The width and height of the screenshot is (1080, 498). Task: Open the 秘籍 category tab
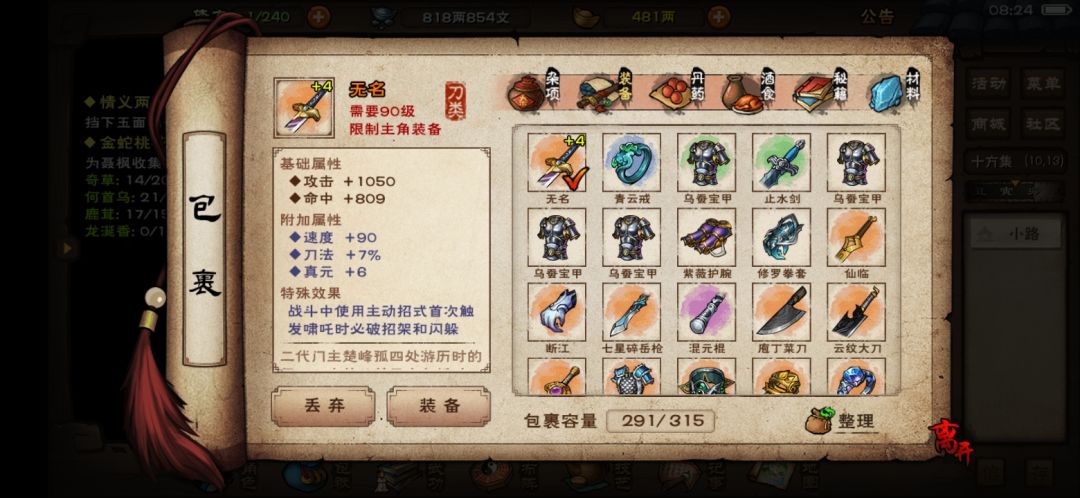[821, 90]
